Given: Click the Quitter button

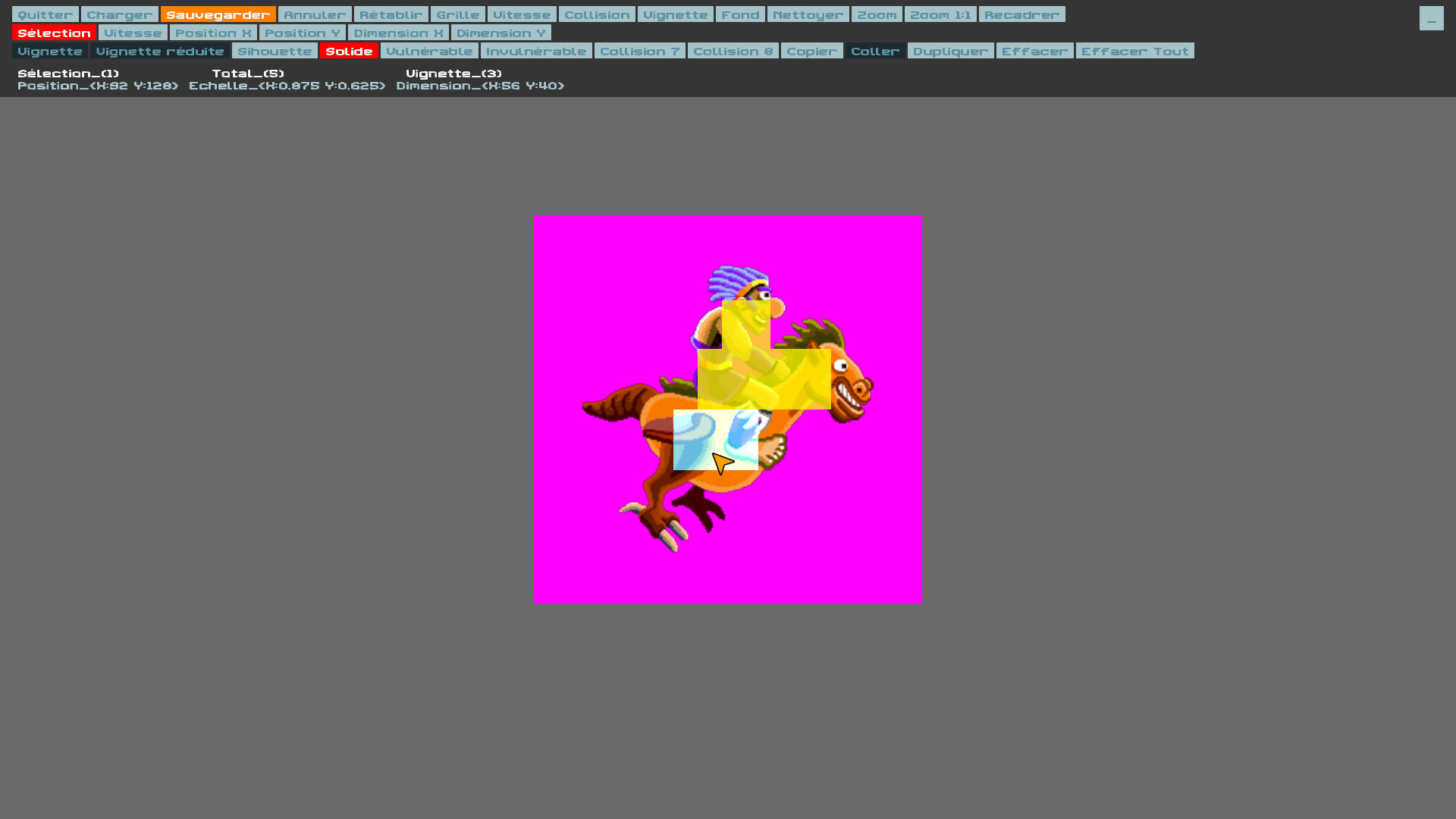Looking at the screenshot, I should [45, 14].
